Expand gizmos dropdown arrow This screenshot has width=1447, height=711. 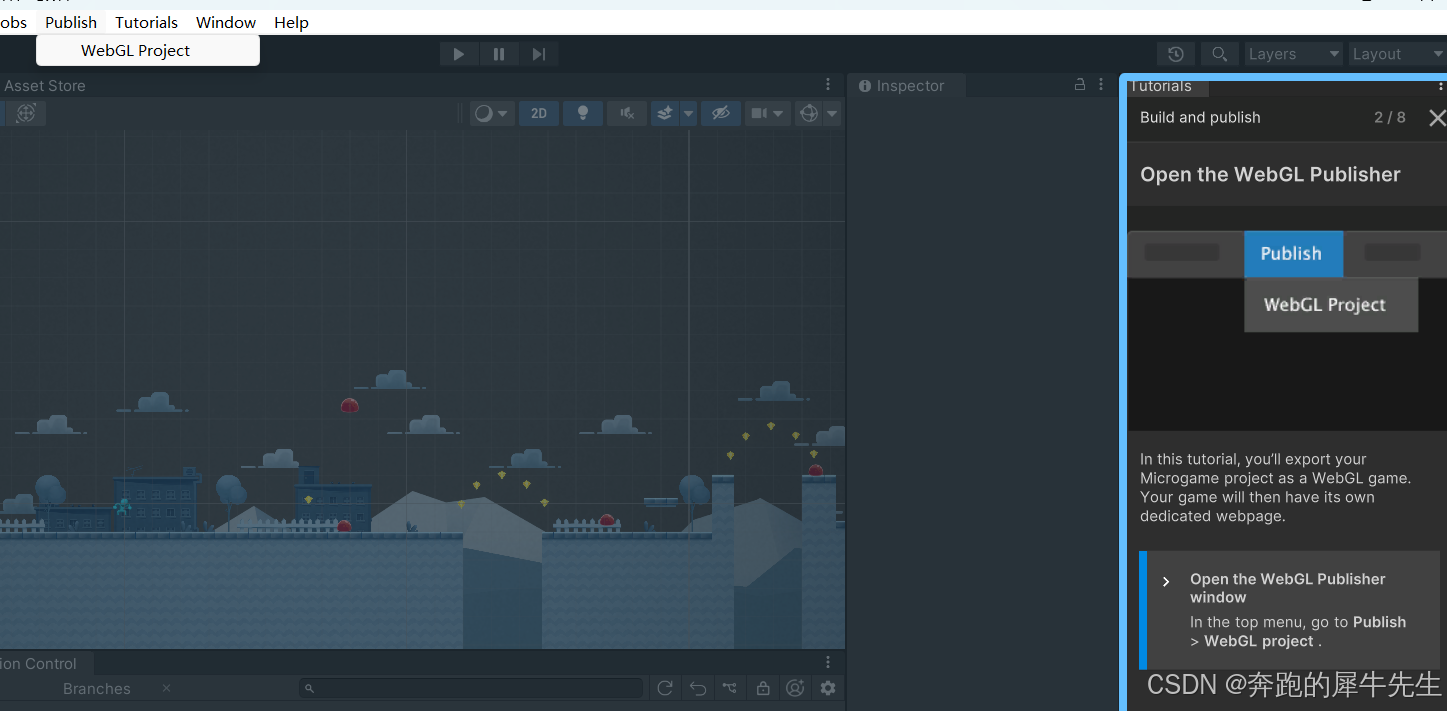pyautogui.click(x=832, y=113)
